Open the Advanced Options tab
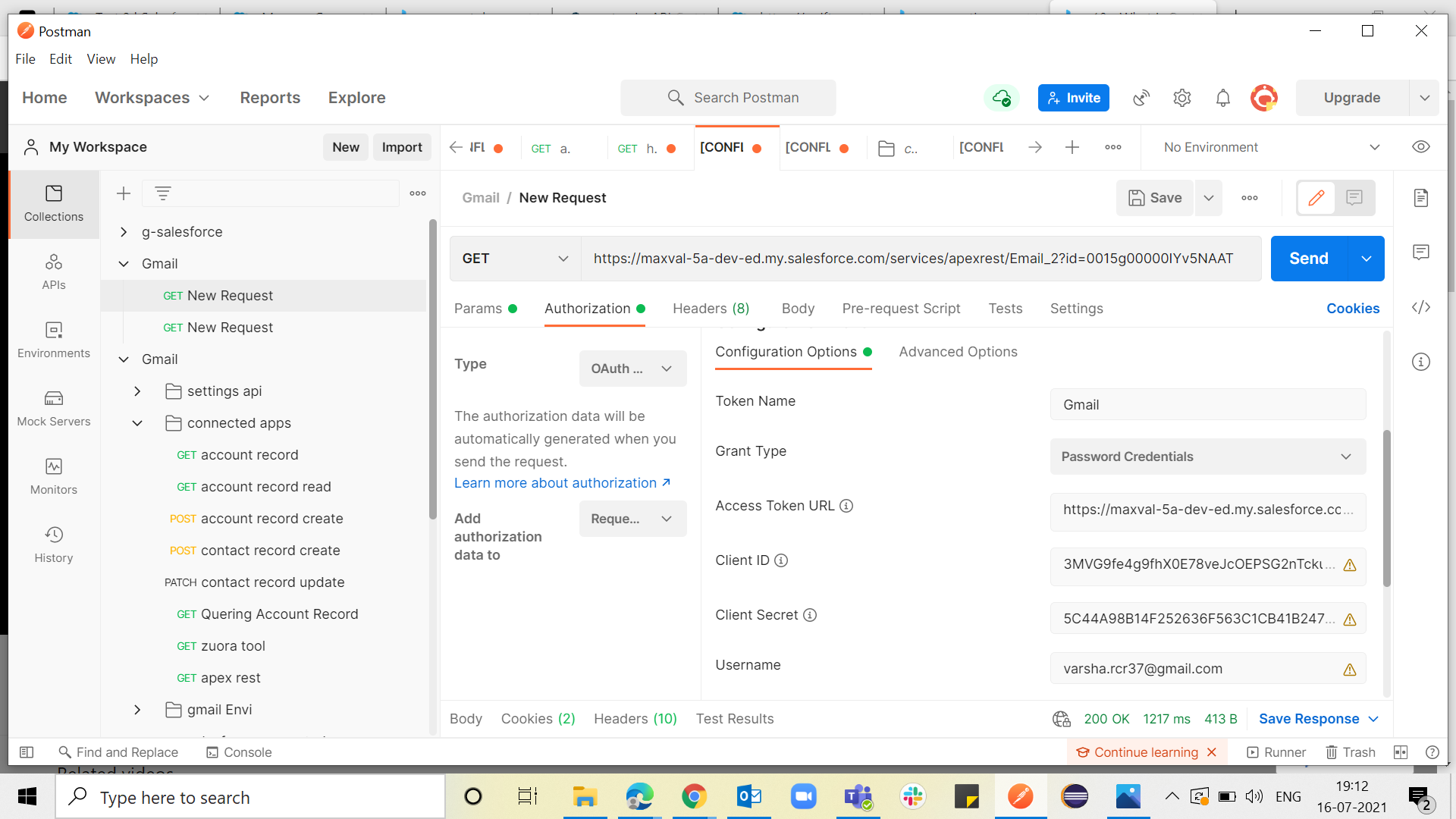1456x819 pixels. tap(958, 352)
